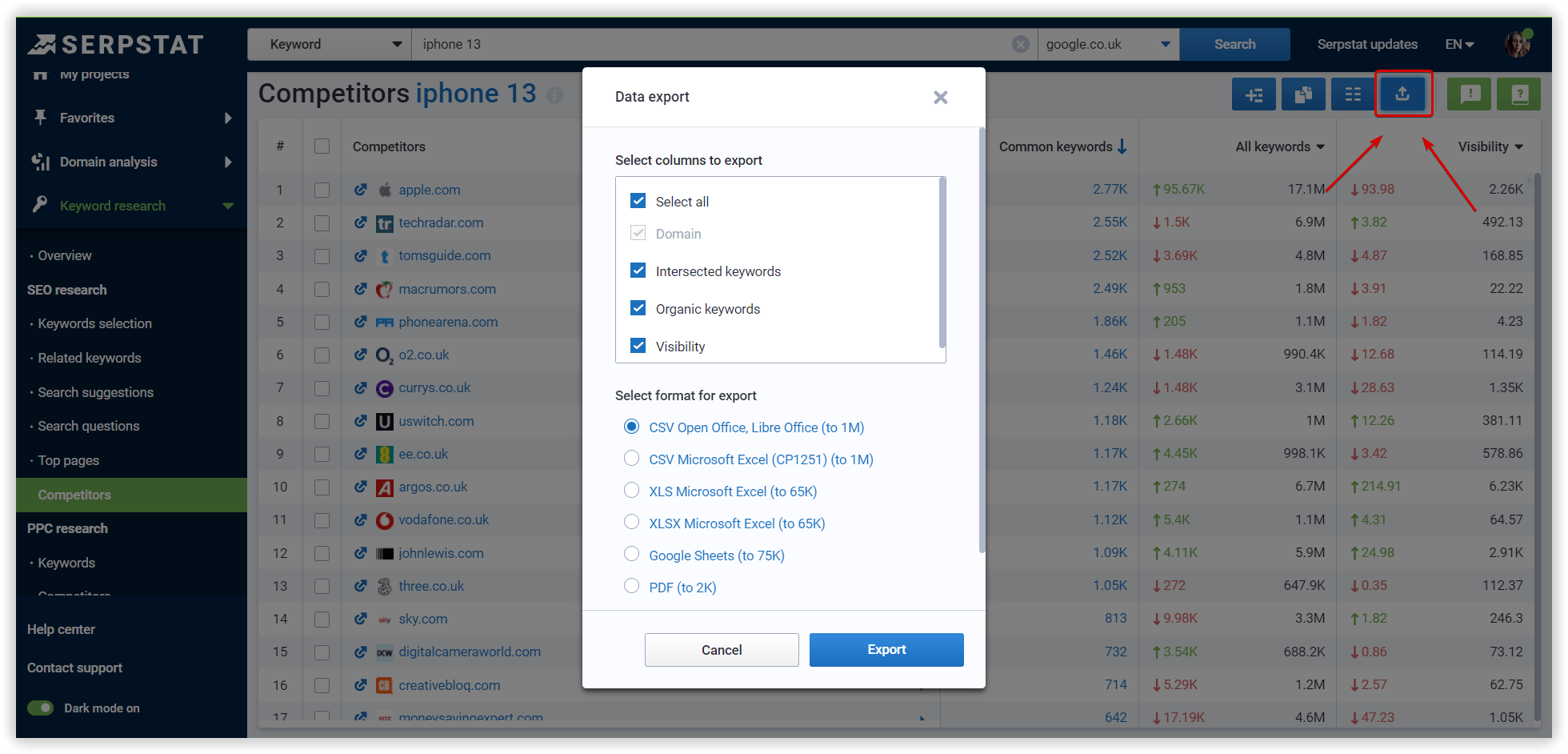The width and height of the screenshot is (1568, 754).
Task: Open apple.com external link icon
Action: (x=361, y=190)
